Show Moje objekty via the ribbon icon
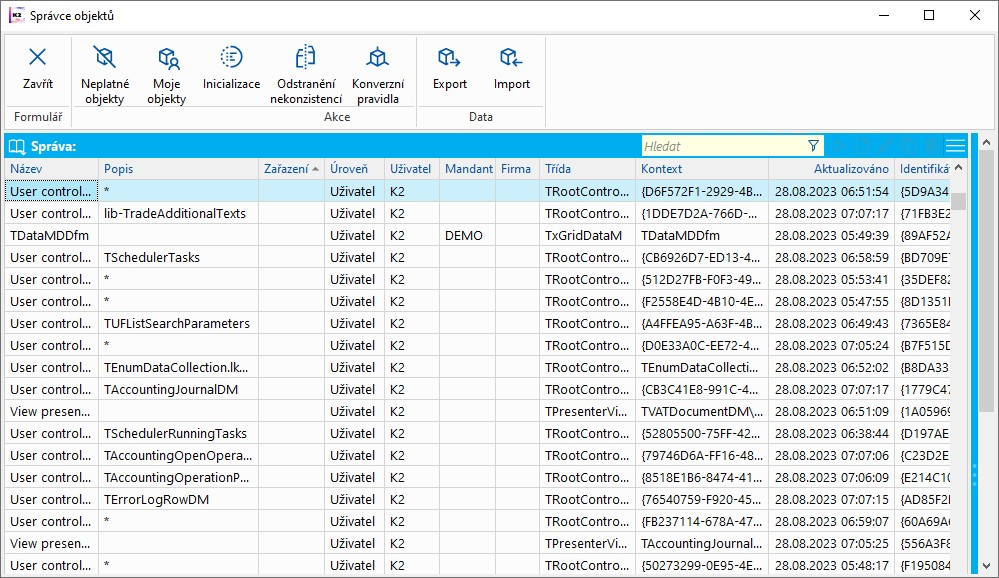 pyautogui.click(x=167, y=58)
